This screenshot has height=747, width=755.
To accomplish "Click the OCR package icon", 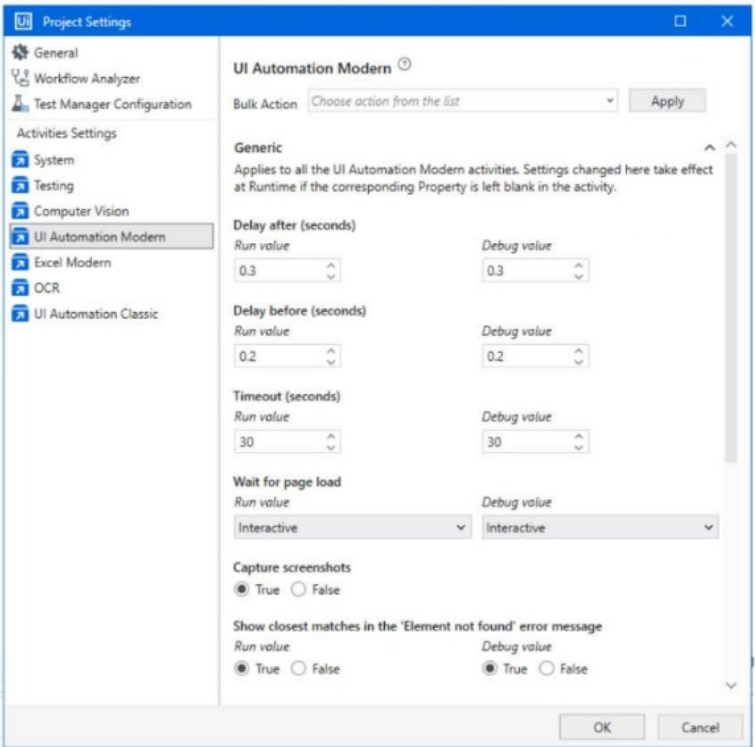I will [20, 288].
